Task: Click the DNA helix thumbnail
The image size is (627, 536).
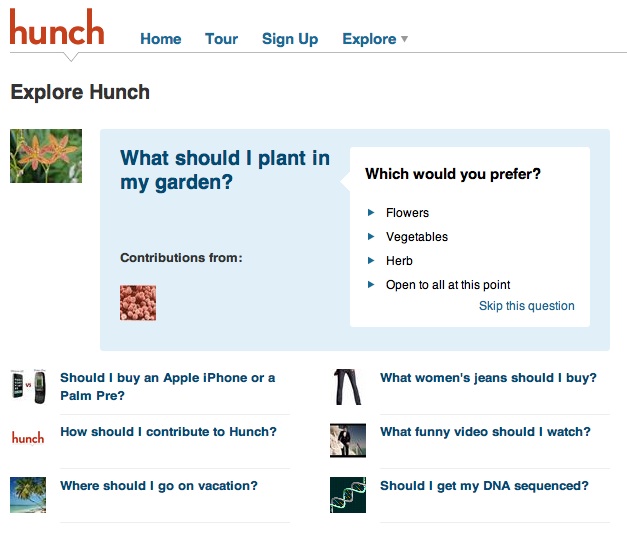Action: [348, 495]
